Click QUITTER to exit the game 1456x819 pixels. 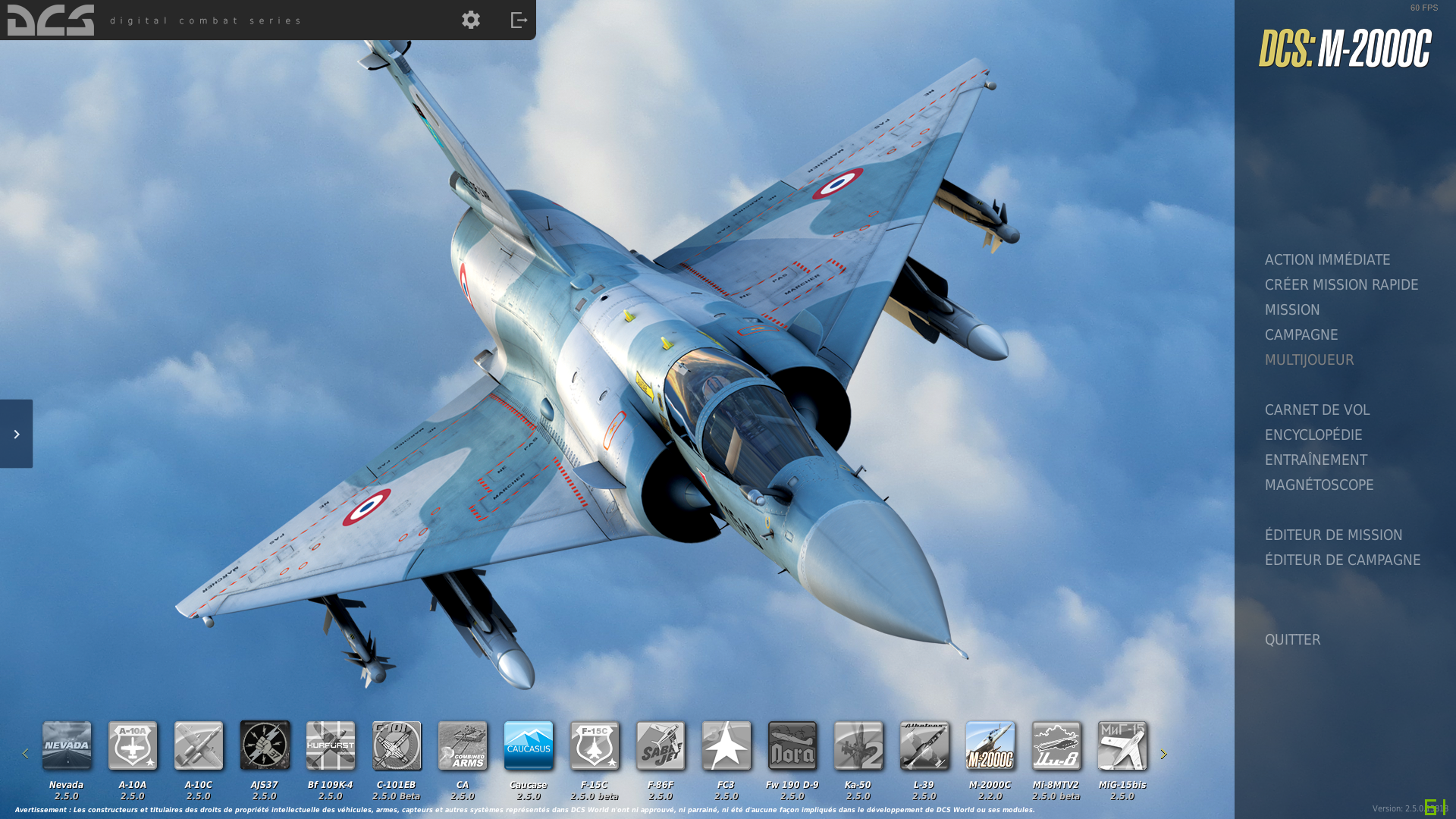pyautogui.click(x=1292, y=639)
